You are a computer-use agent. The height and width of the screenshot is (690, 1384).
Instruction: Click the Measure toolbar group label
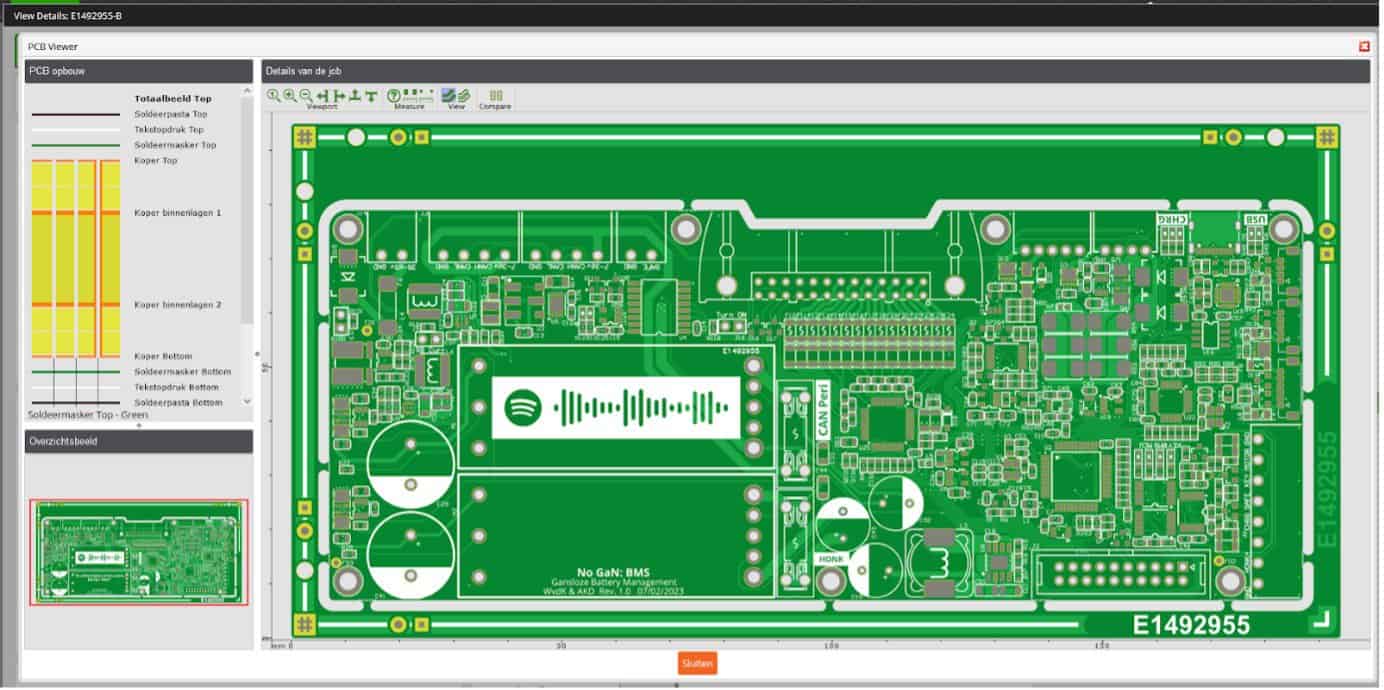(409, 106)
